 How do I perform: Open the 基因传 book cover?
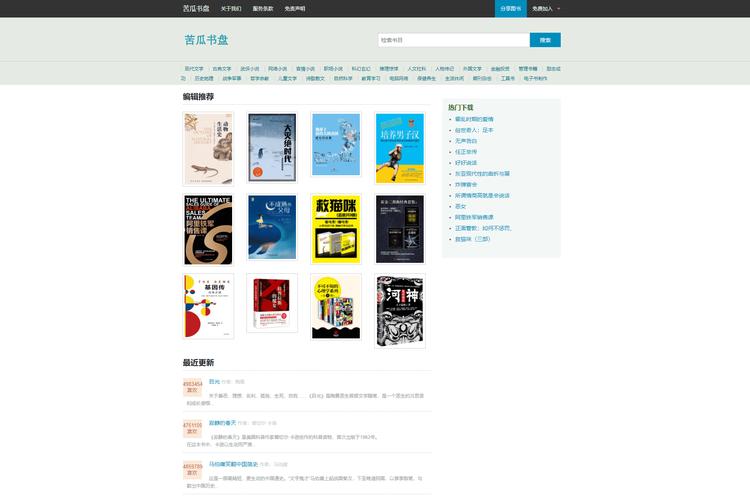tap(208, 306)
